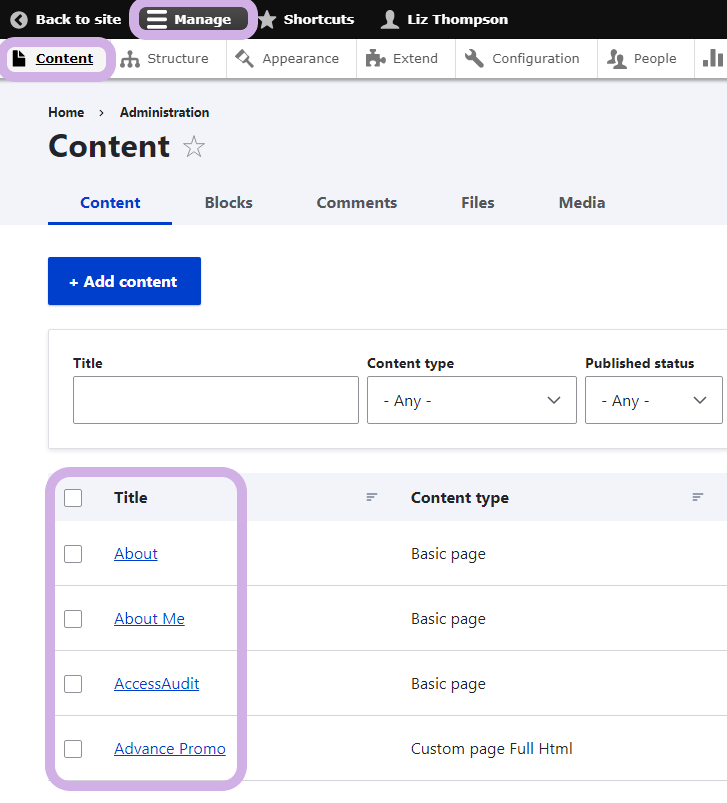Go to the Extend modules section

click(x=402, y=58)
